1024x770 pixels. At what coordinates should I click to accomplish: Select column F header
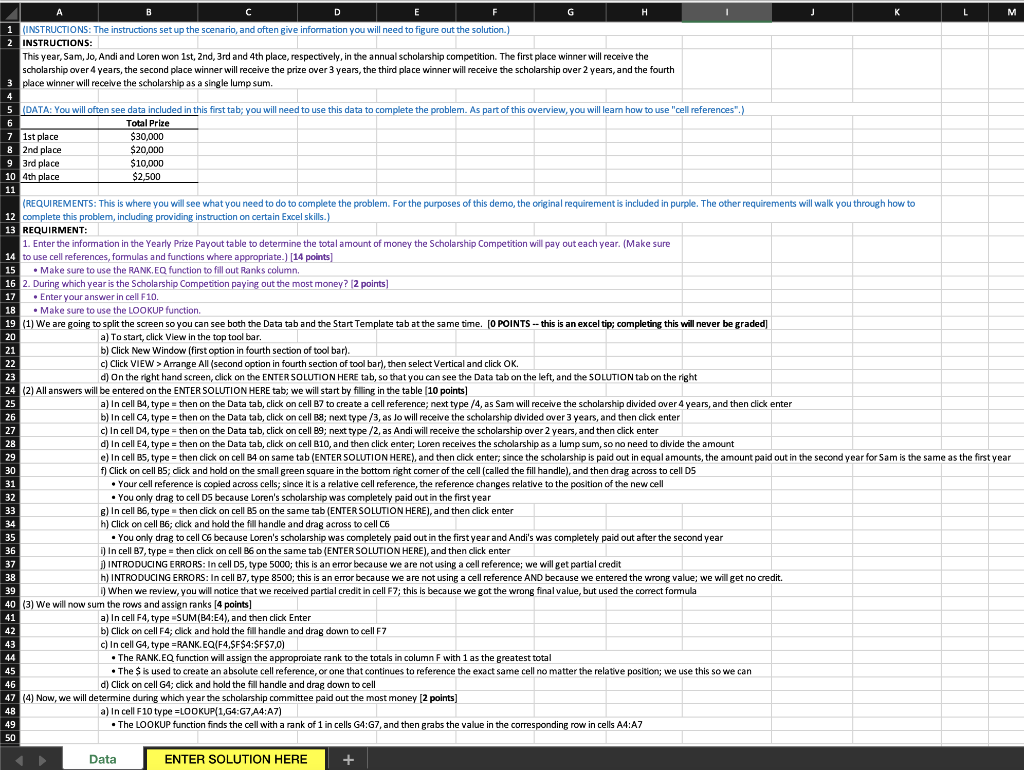[494, 12]
